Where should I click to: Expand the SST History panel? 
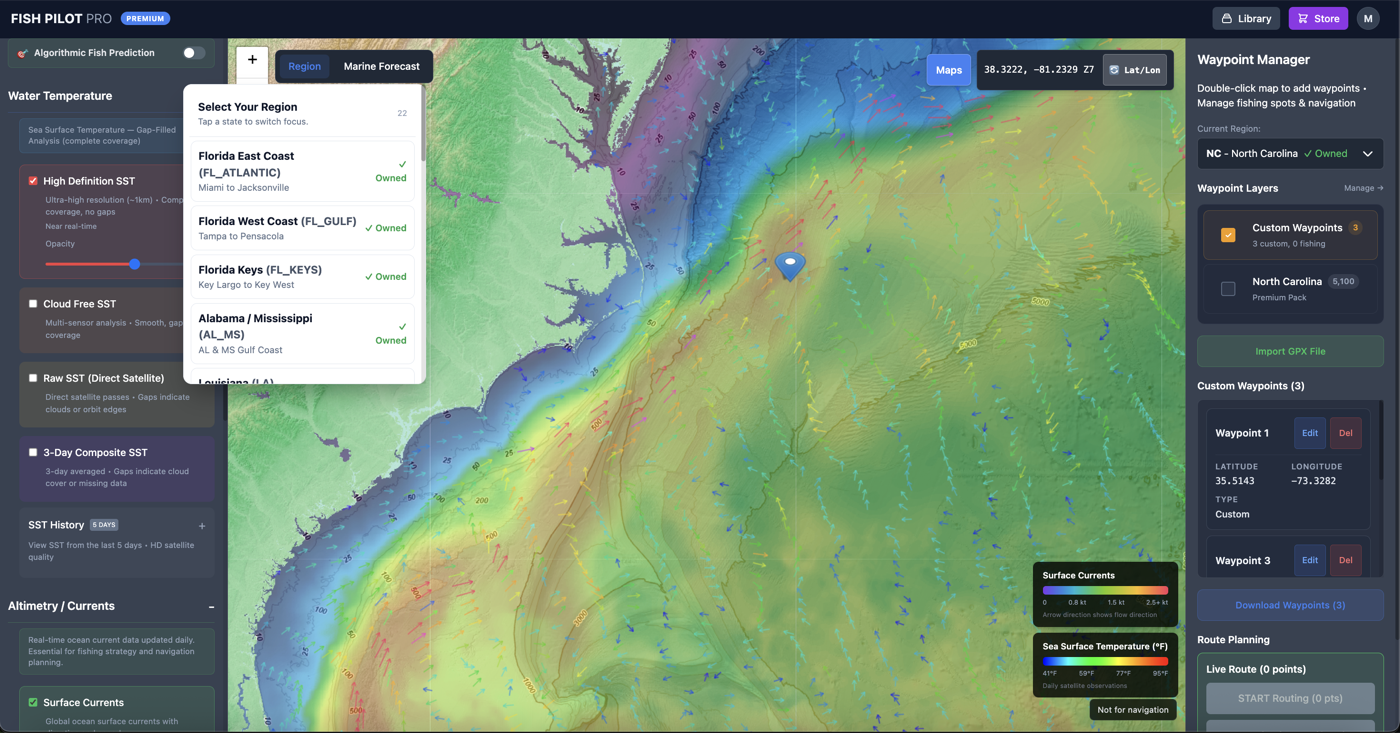[201, 525]
